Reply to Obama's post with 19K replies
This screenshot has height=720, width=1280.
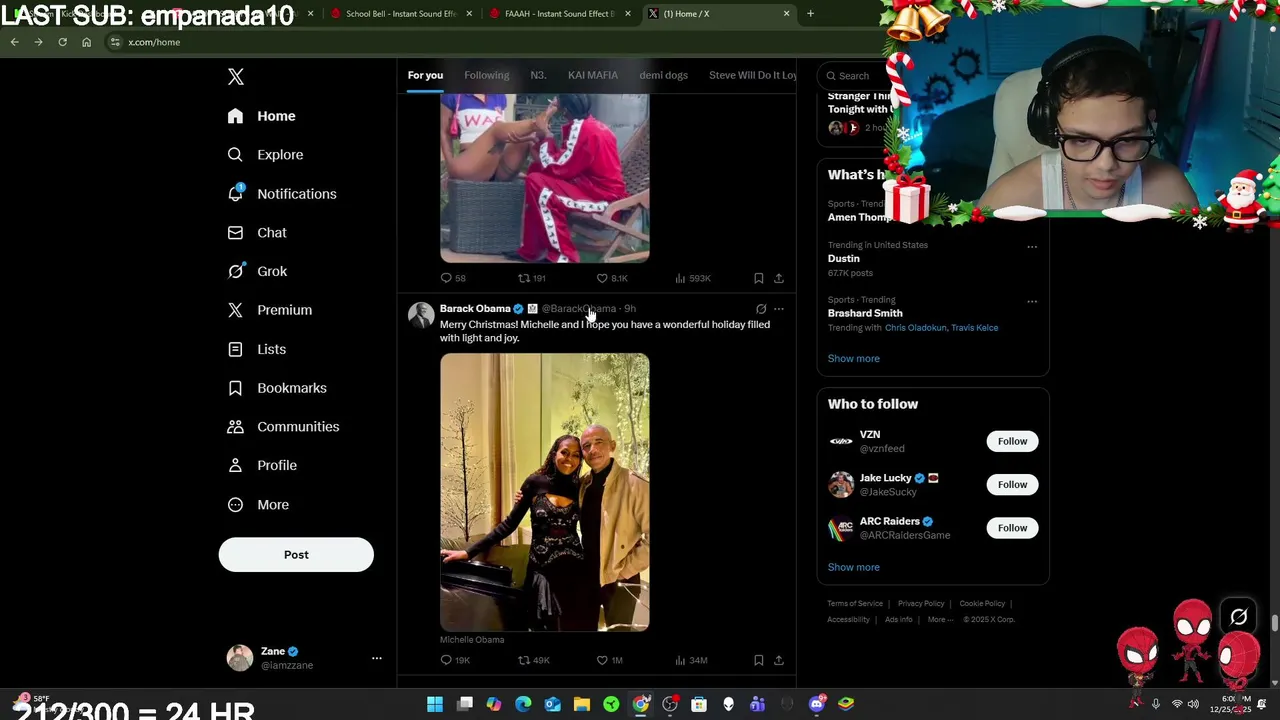click(x=455, y=660)
